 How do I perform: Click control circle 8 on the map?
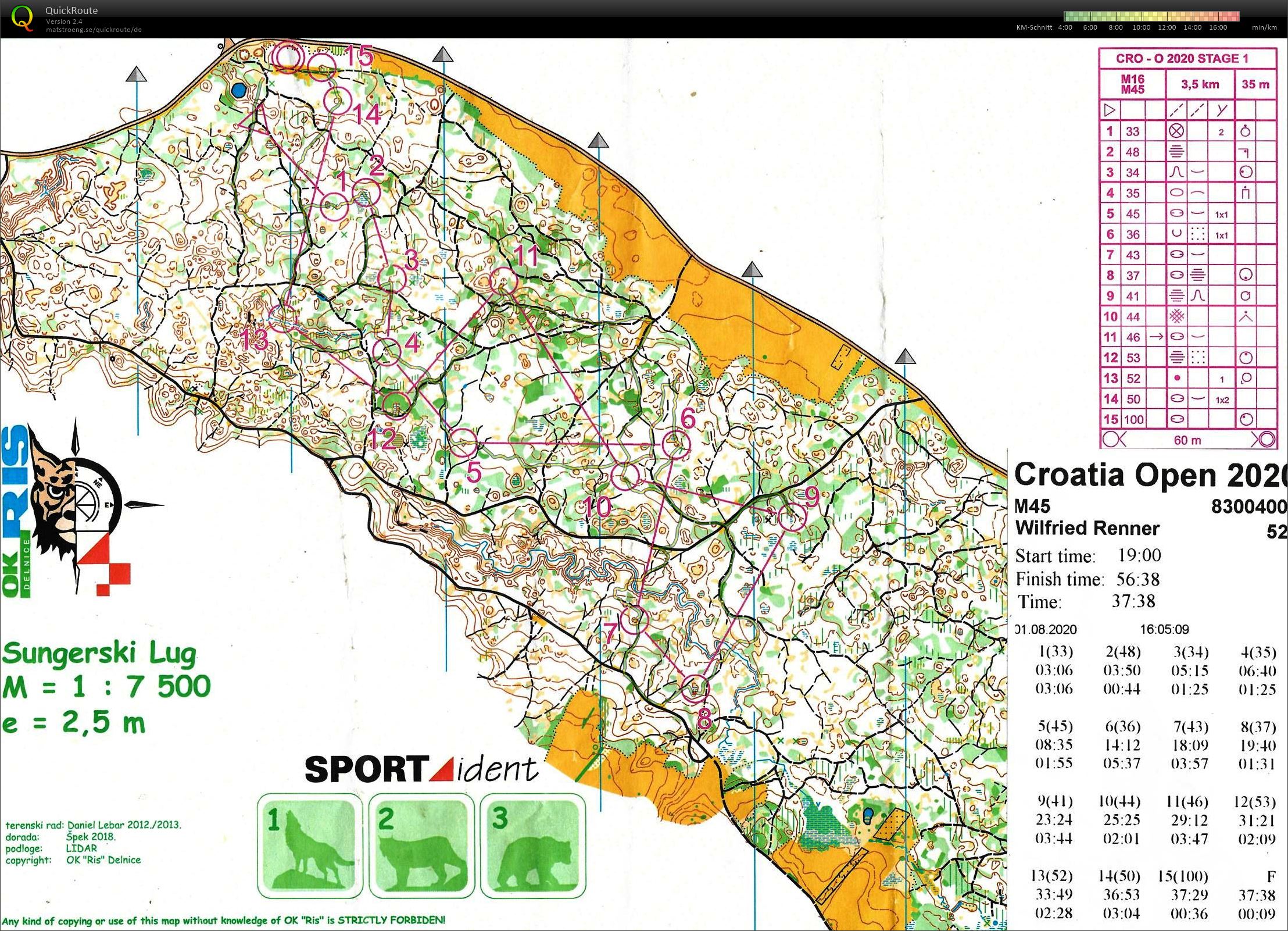point(695,688)
